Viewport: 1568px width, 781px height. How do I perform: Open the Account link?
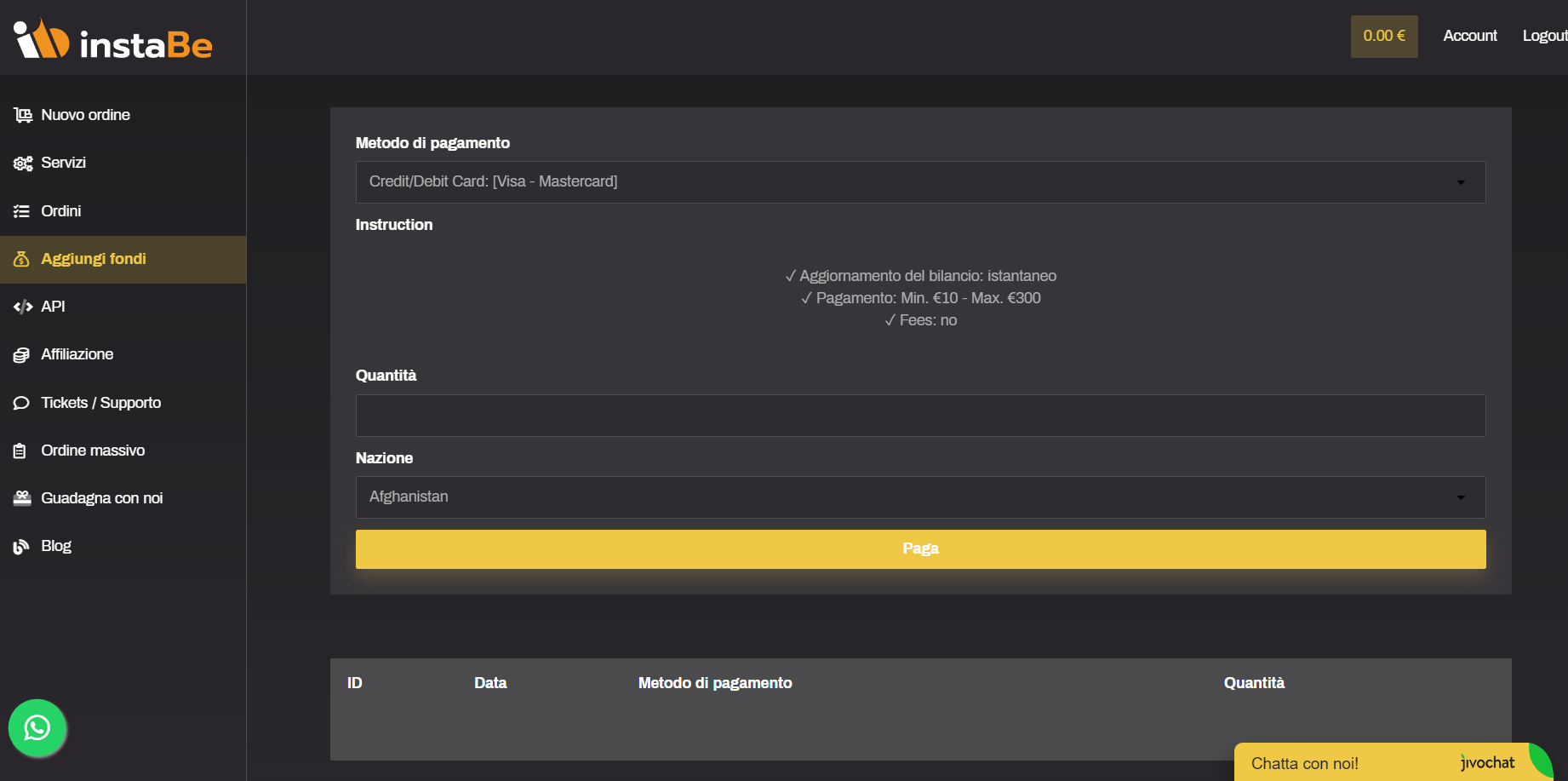click(1469, 36)
